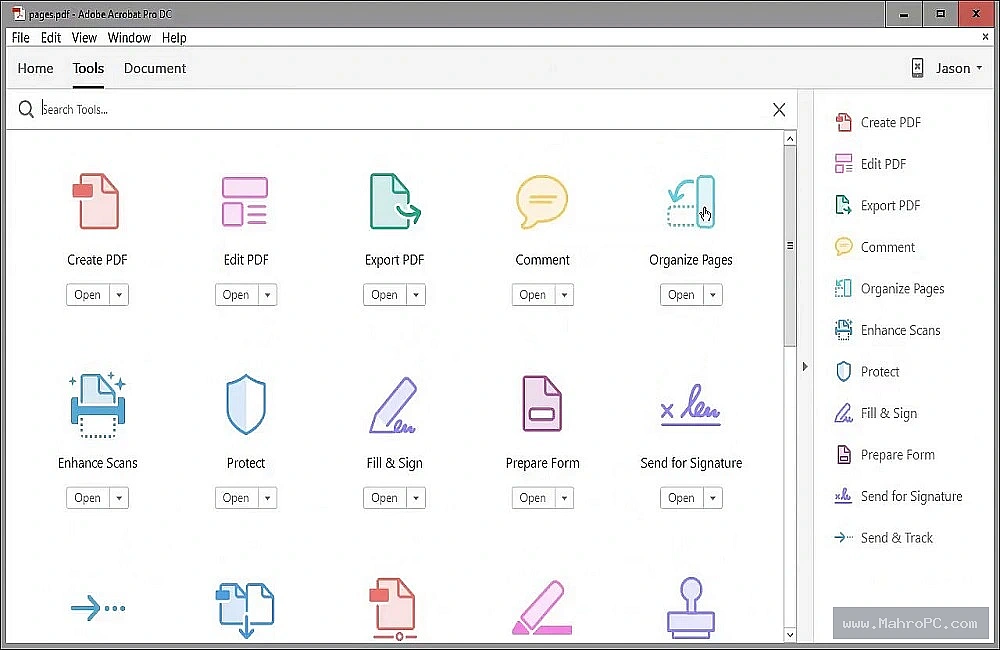
Task: Click Open button under Edit PDF
Action: pyautogui.click(x=236, y=295)
